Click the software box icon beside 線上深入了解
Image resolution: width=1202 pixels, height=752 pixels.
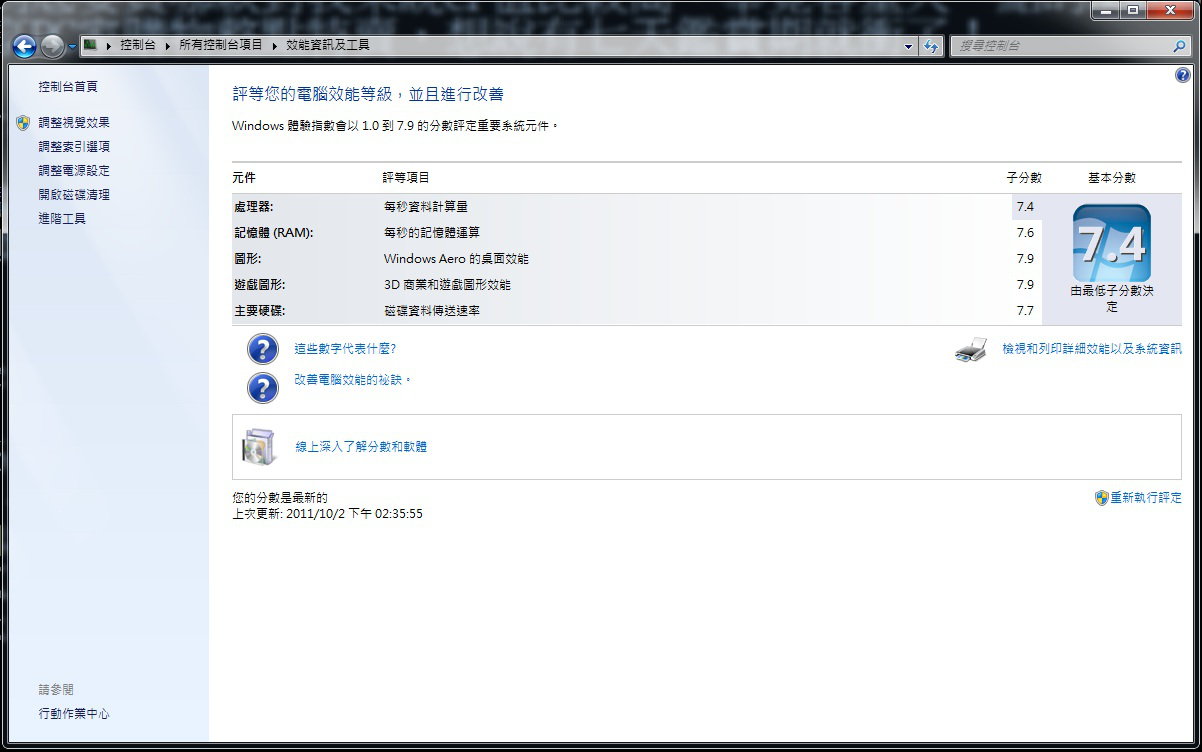click(x=258, y=447)
